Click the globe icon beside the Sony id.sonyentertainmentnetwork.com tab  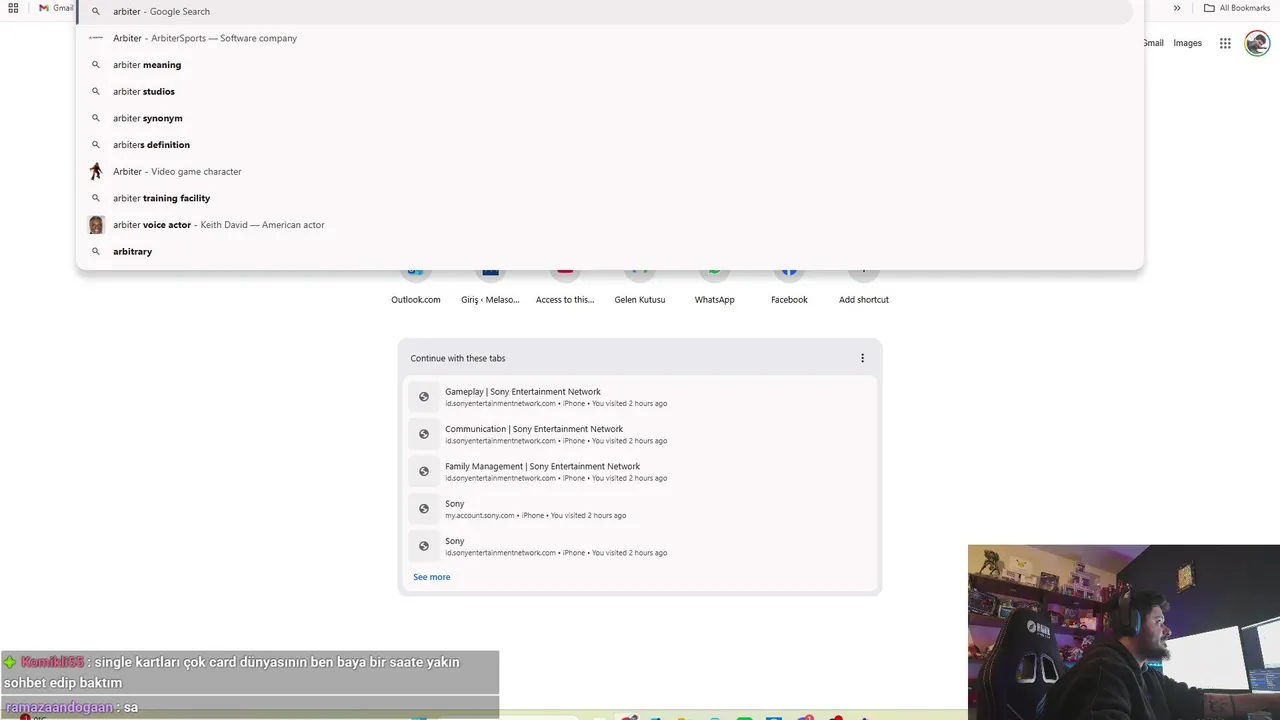tap(424, 546)
